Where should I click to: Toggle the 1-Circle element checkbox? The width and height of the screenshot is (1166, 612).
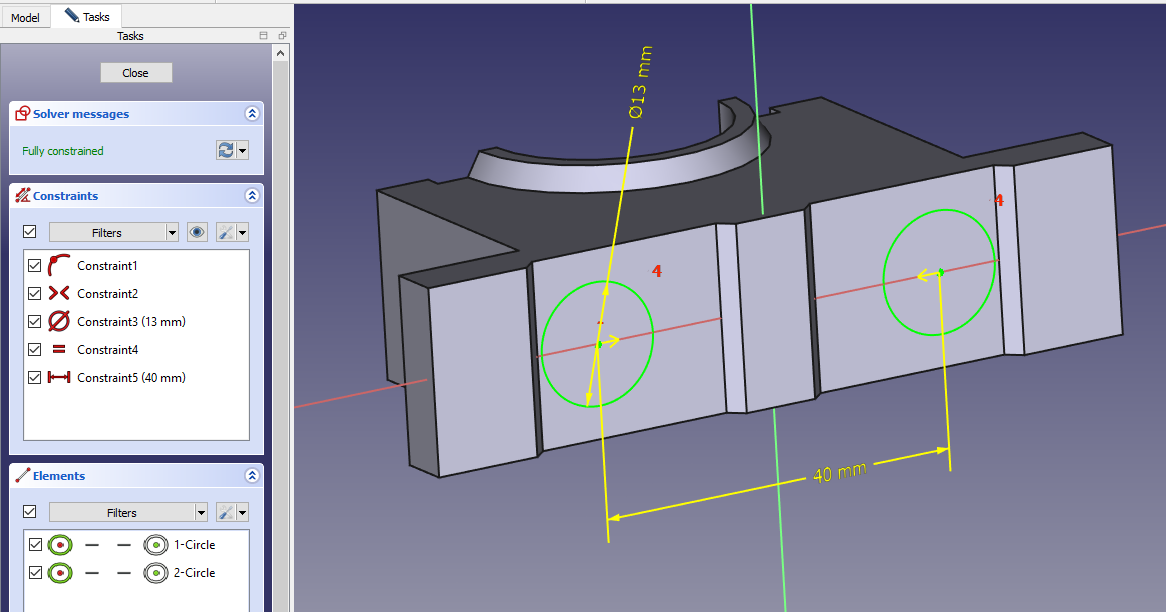[35, 545]
